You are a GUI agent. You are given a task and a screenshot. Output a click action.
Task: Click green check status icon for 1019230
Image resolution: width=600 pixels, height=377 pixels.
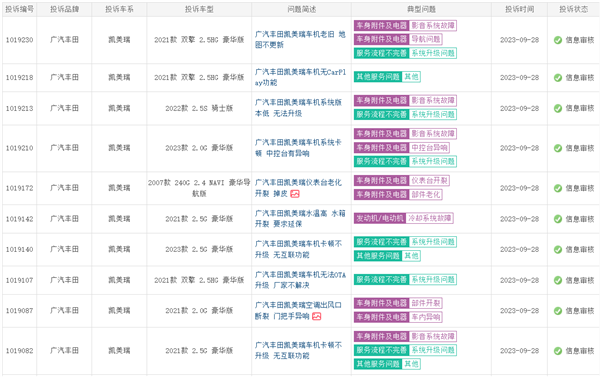[558, 40]
